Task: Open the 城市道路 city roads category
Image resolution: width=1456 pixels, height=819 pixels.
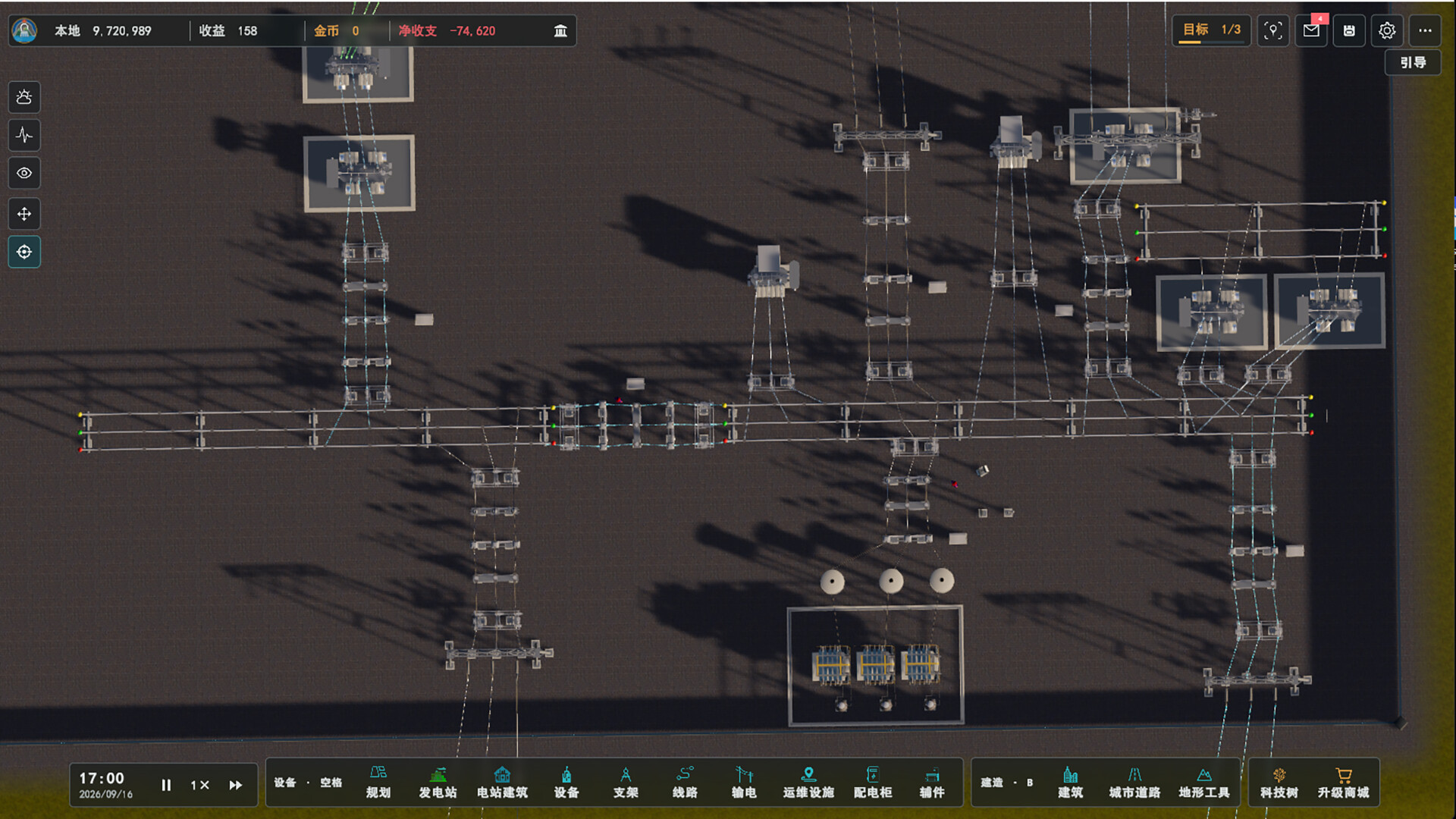Action: click(1134, 783)
